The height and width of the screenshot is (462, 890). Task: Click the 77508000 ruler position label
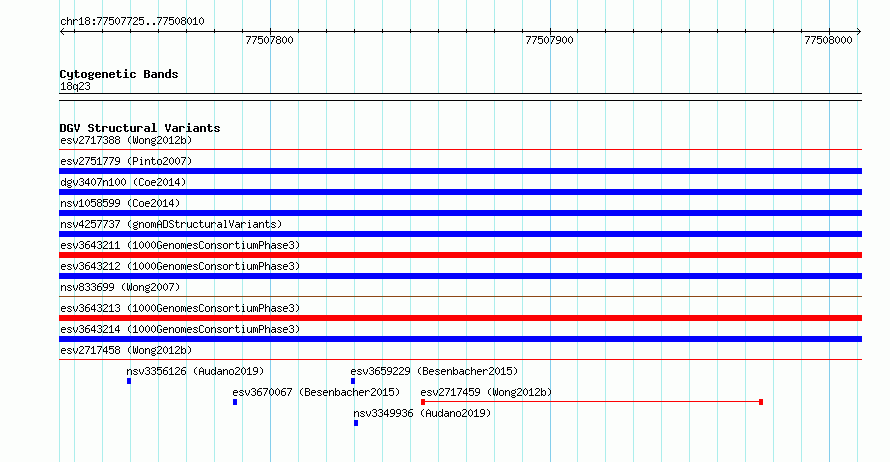coord(829,40)
